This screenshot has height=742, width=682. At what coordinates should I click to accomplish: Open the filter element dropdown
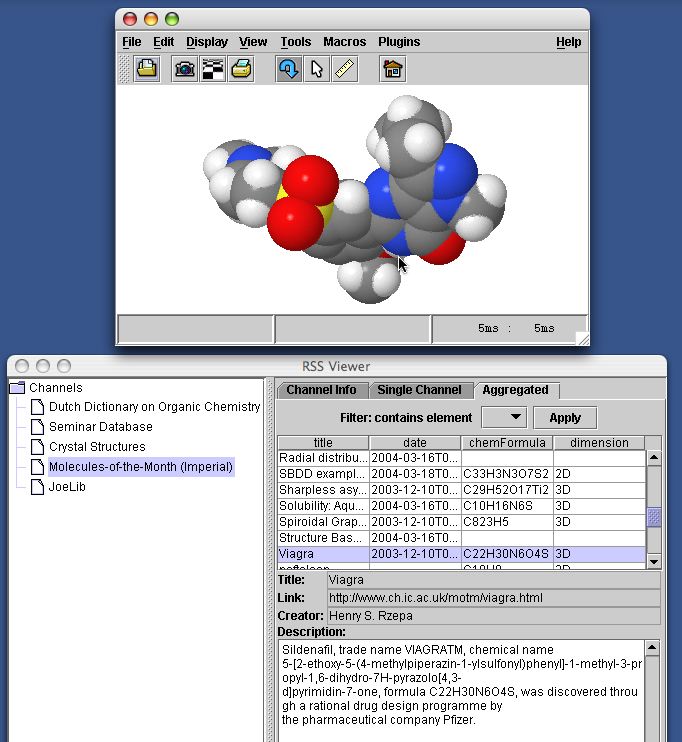pyautogui.click(x=503, y=417)
